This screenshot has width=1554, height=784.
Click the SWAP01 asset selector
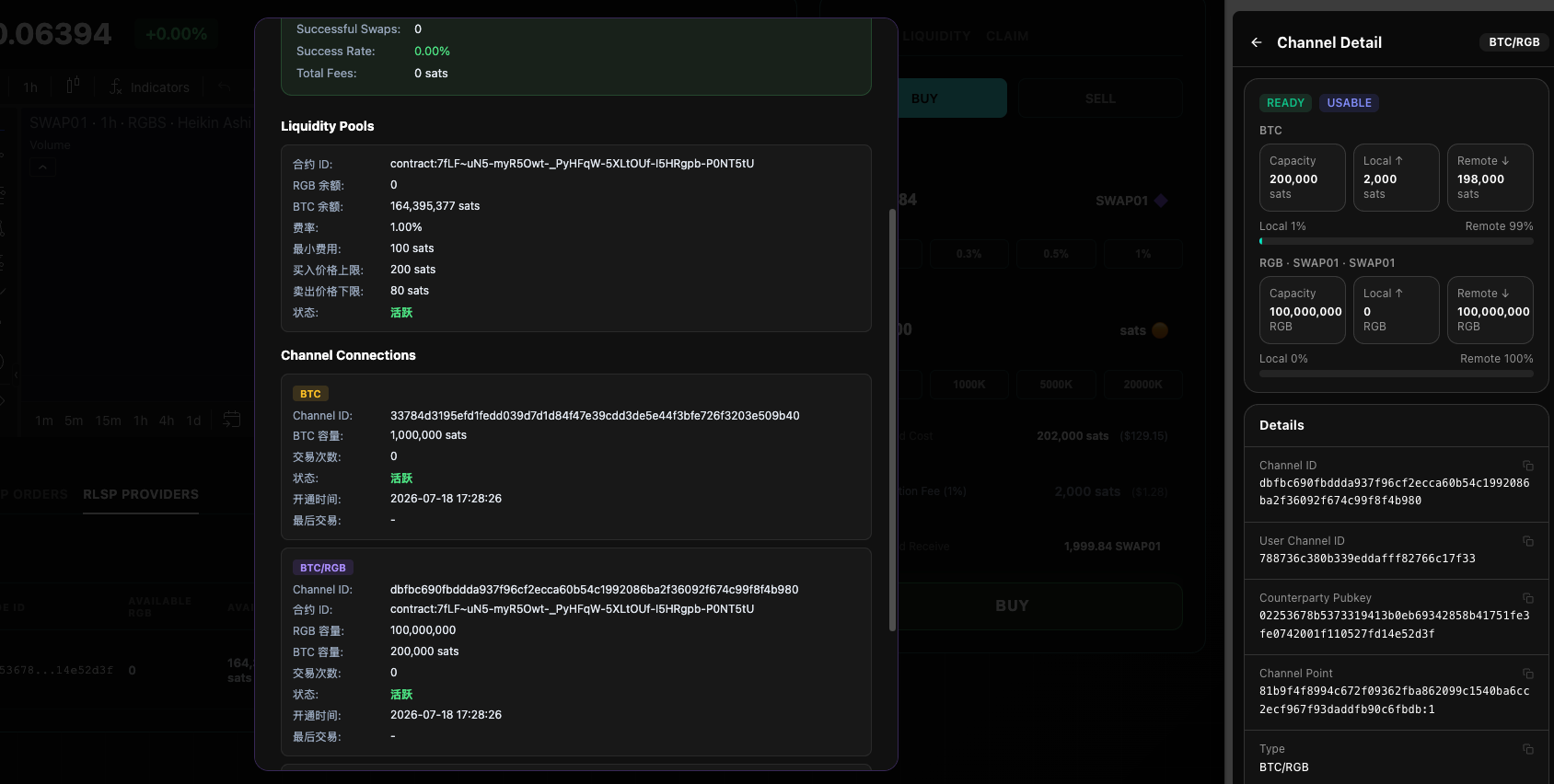point(1131,201)
